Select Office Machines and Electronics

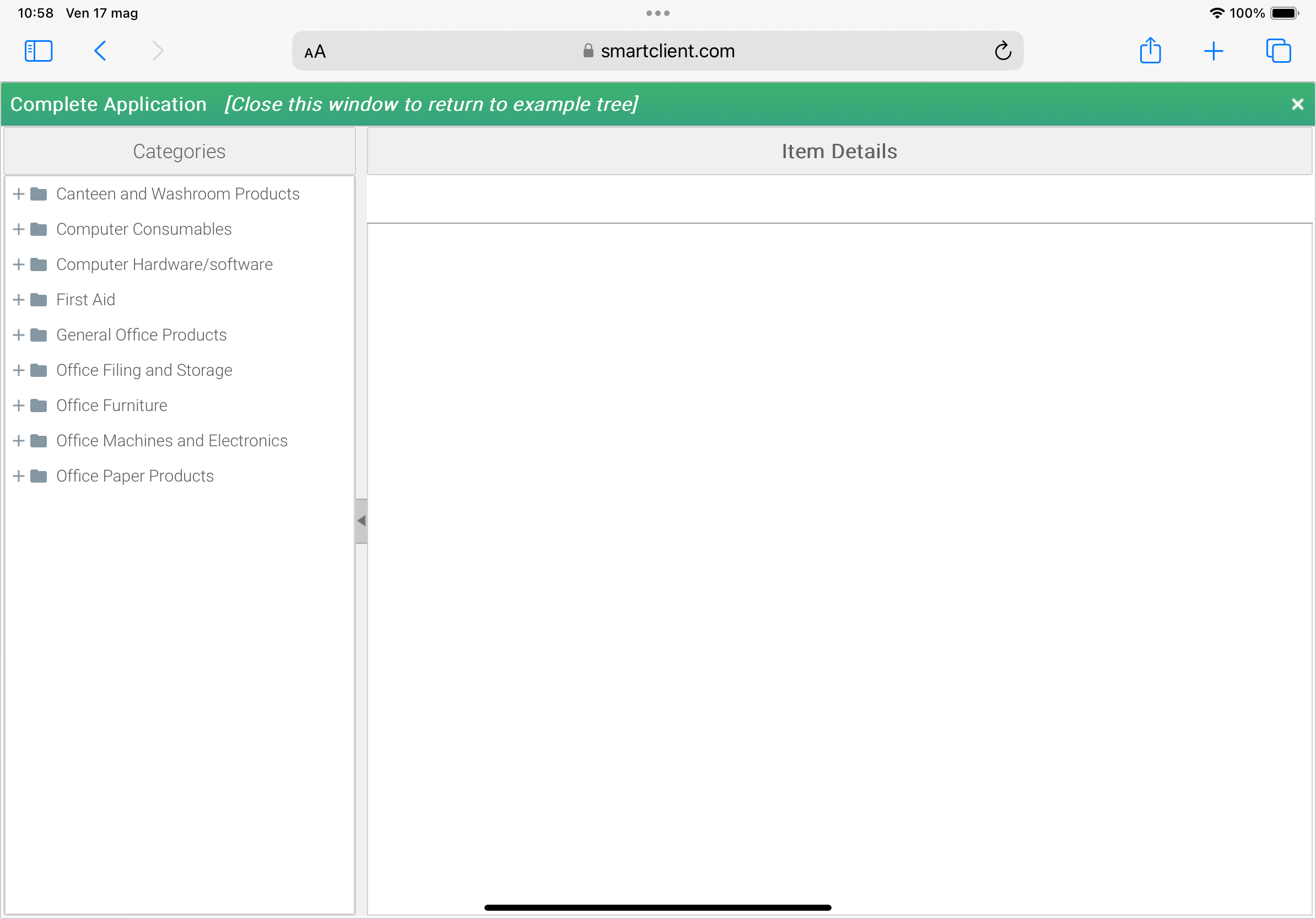(x=171, y=441)
